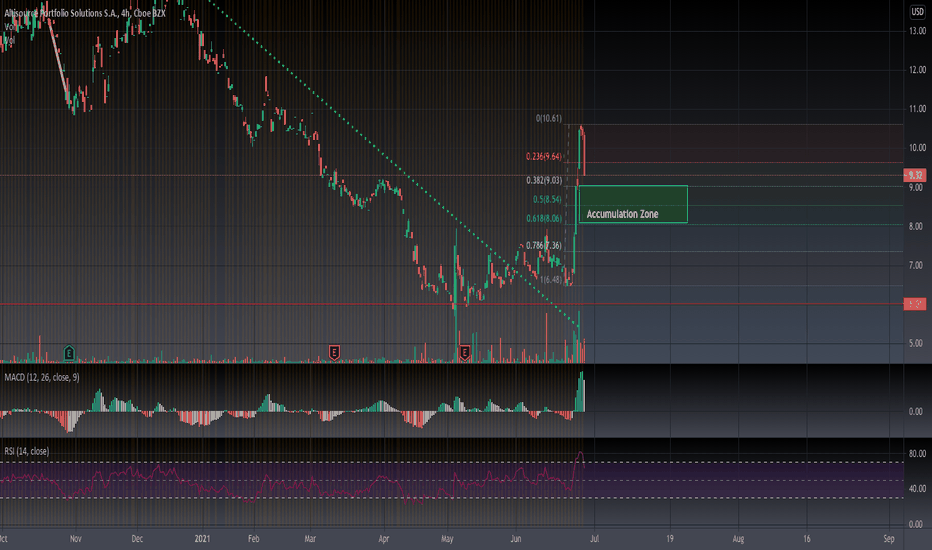The height and width of the screenshot is (550, 932).
Task: Click the Mar label on time axis
Action: point(310,539)
